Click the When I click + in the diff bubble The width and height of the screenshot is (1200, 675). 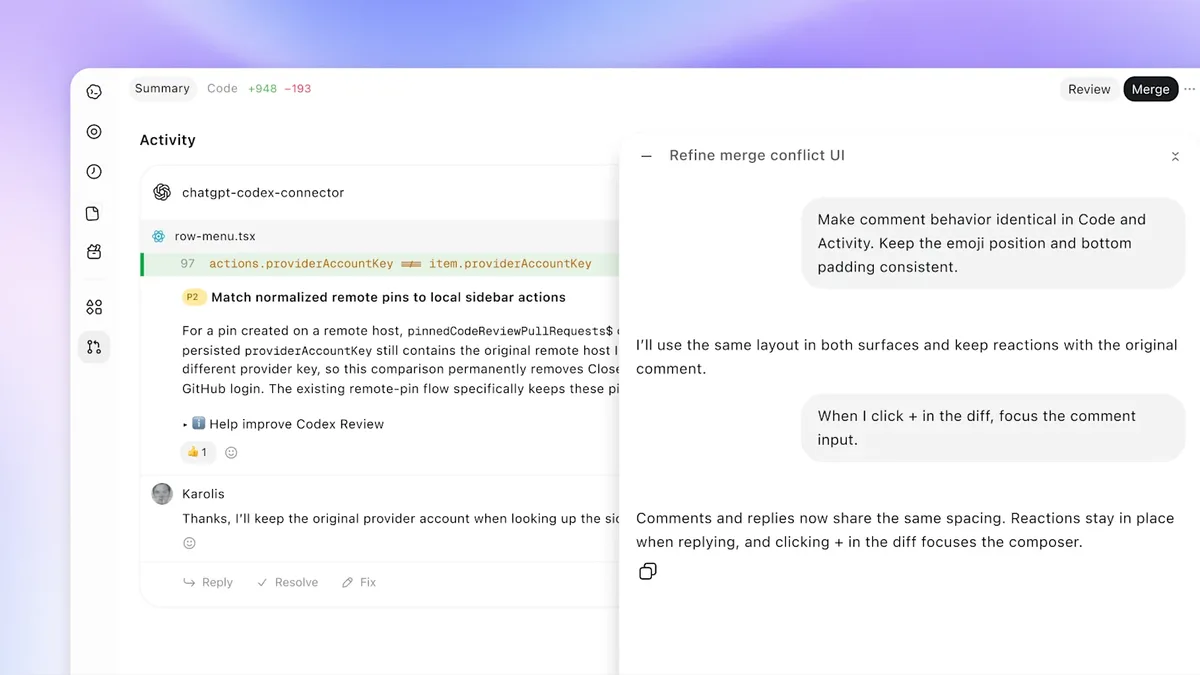993,428
